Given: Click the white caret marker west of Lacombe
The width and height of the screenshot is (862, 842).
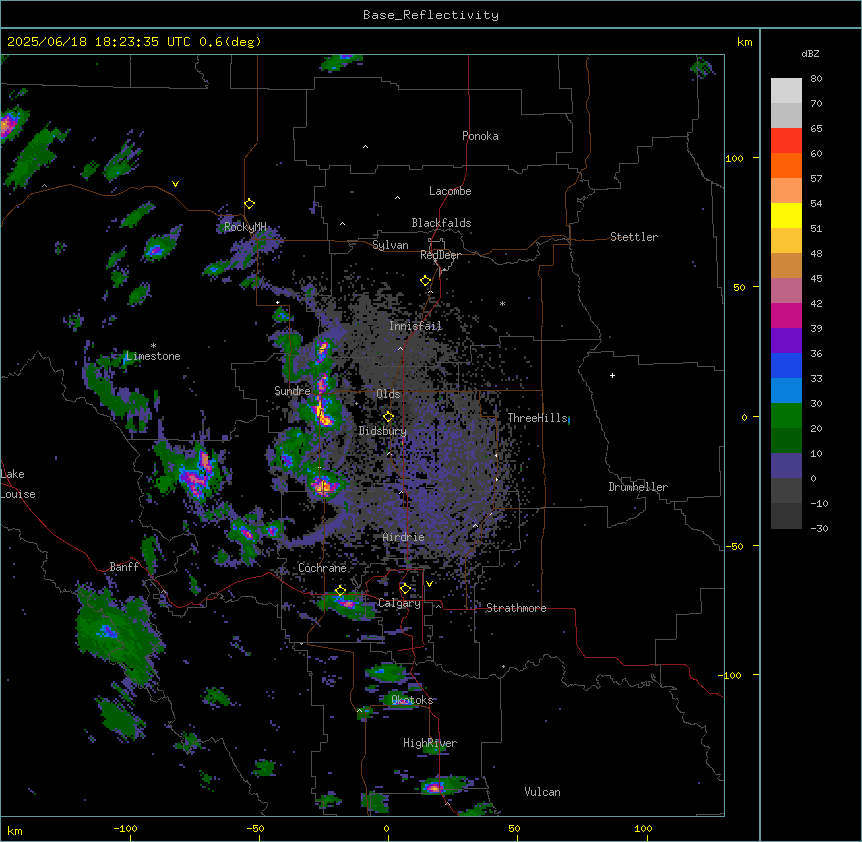Looking at the screenshot, I should pyautogui.click(x=397, y=197).
